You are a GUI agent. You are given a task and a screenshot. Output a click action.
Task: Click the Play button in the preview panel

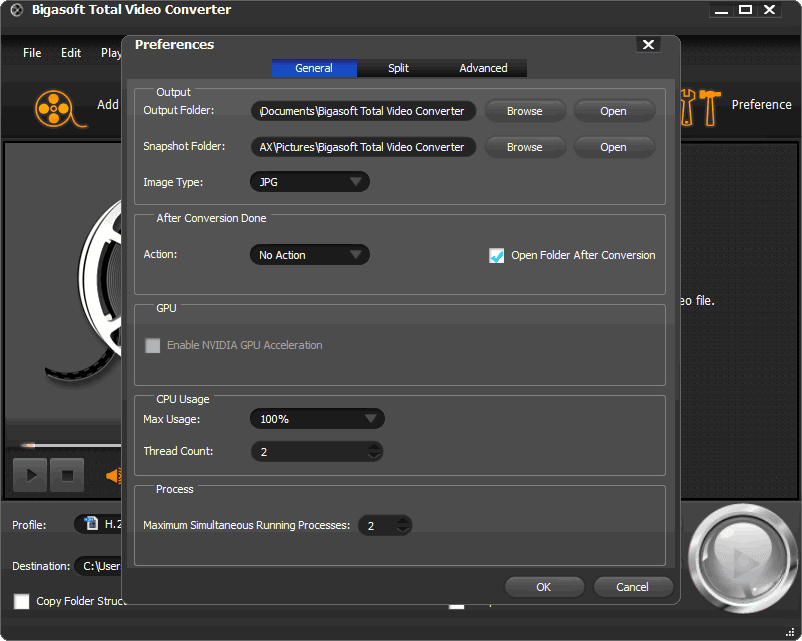tap(30, 475)
